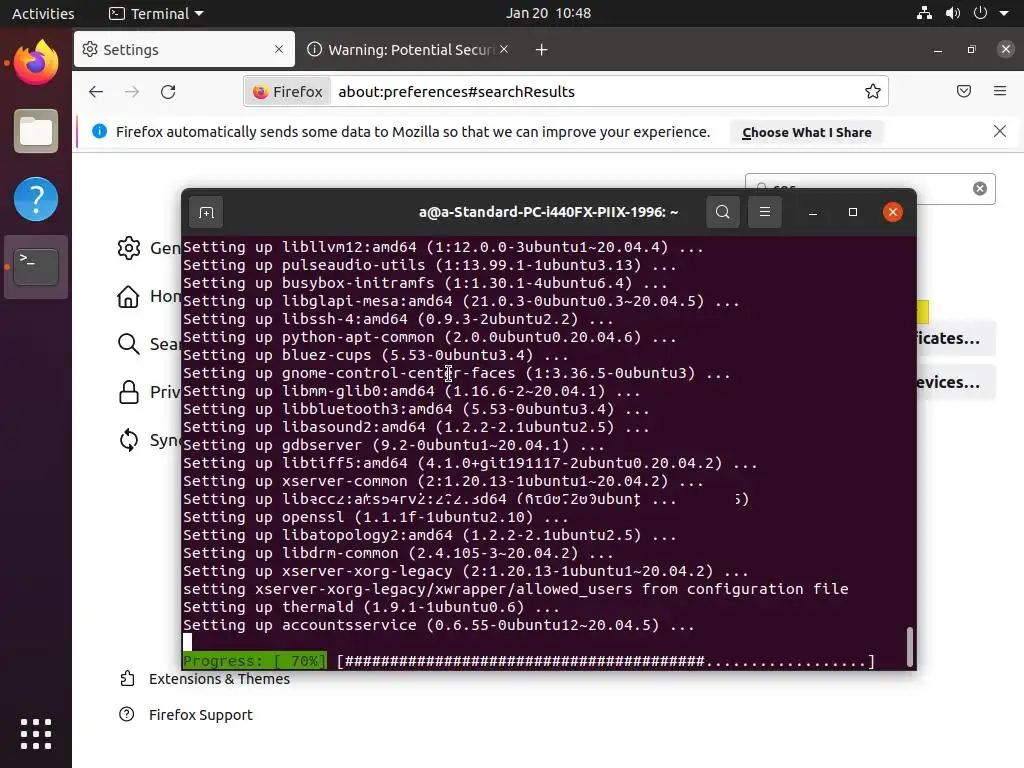Open Firefox Support link
This screenshot has height=768, width=1024.
(x=185, y=714)
